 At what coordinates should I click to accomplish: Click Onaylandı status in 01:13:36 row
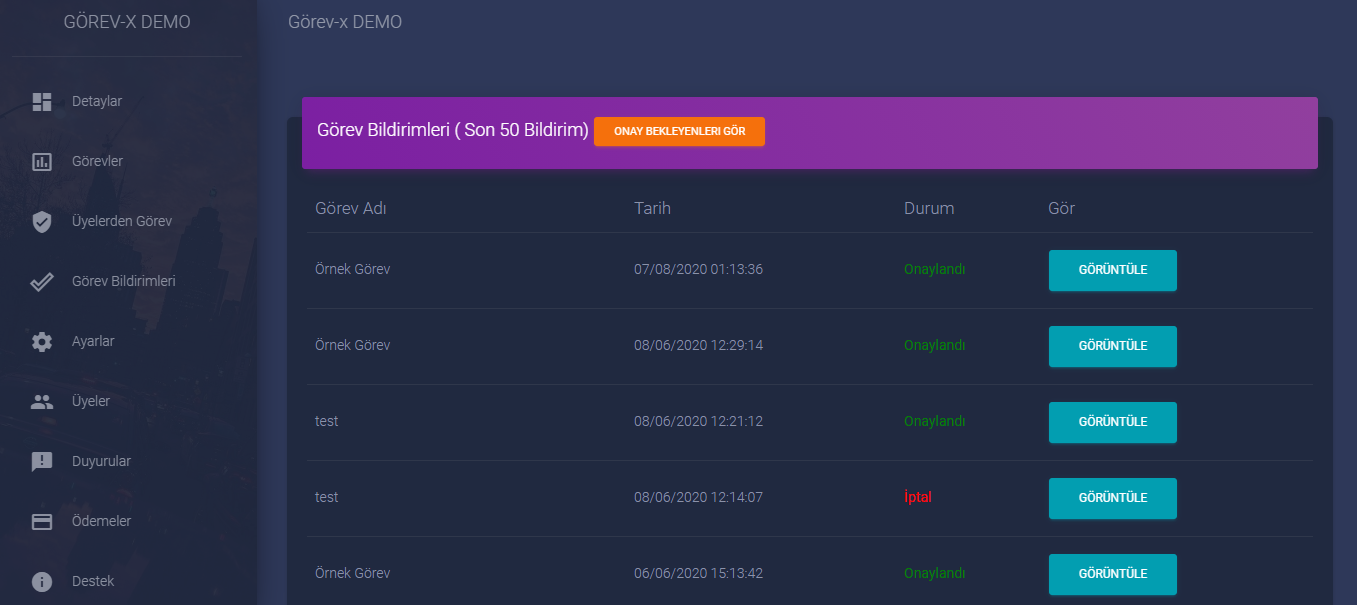[935, 269]
